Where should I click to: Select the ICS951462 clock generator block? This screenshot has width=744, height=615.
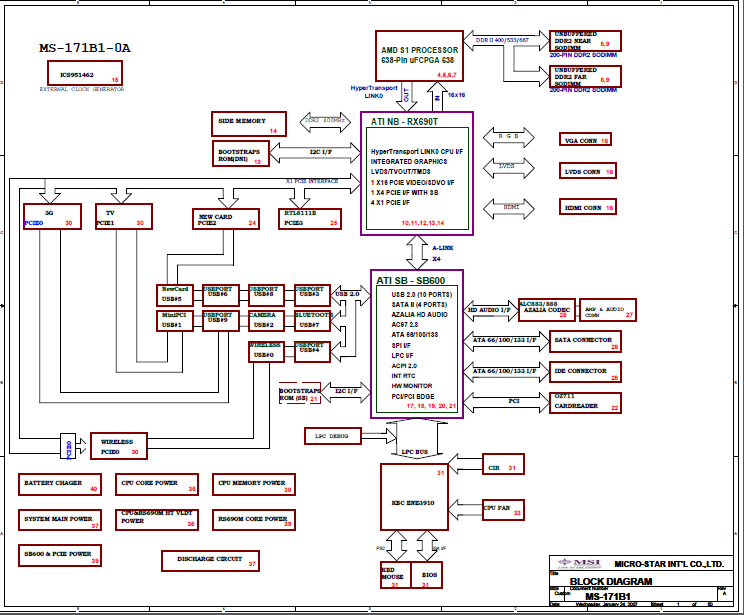point(85,73)
